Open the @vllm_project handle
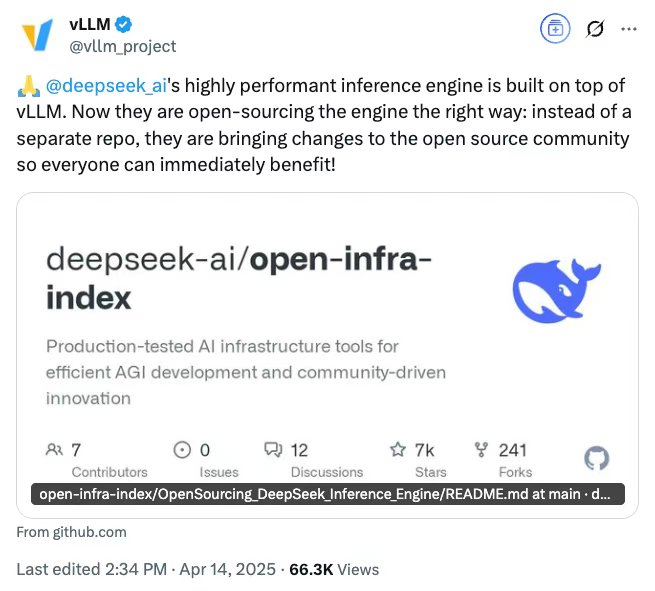 click(x=123, y=46)
